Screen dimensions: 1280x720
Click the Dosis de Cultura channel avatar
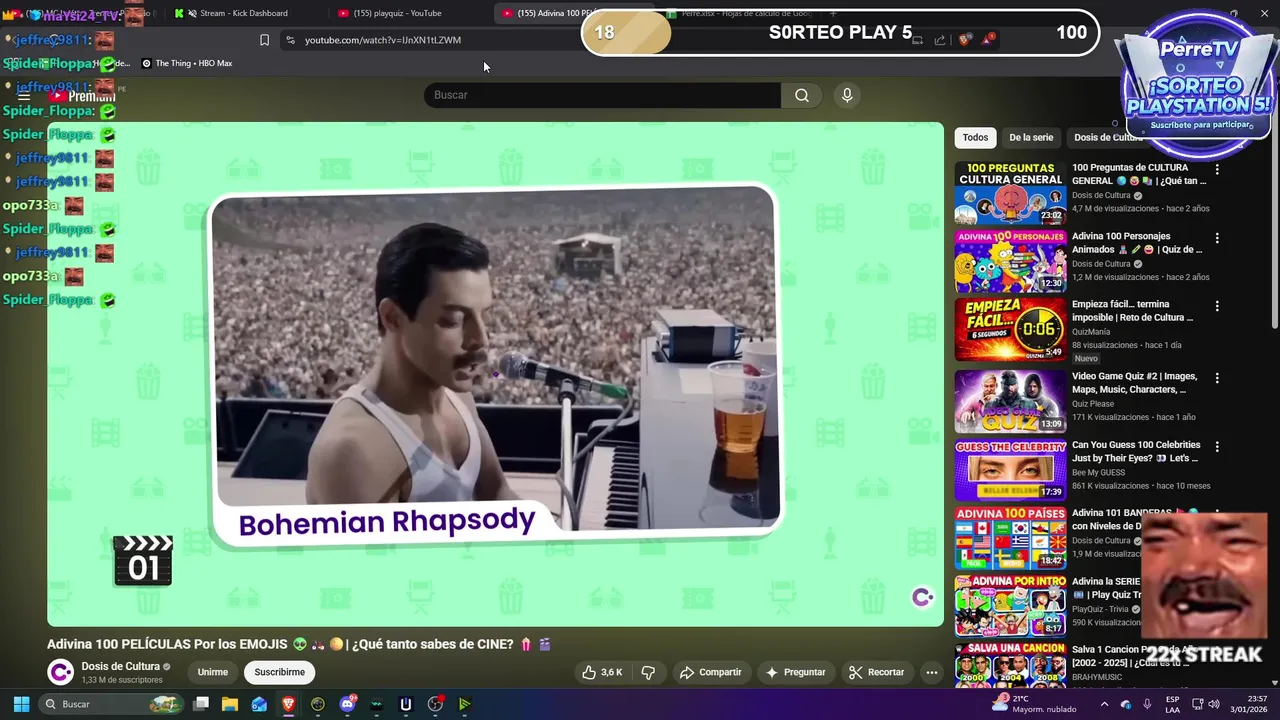(61, 672)
